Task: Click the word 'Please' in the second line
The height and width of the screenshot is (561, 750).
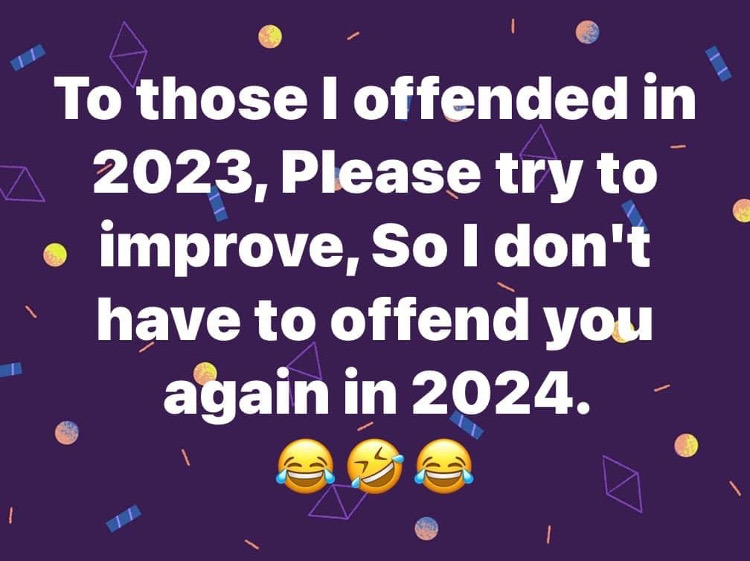Action: click(x=381, y=173)
